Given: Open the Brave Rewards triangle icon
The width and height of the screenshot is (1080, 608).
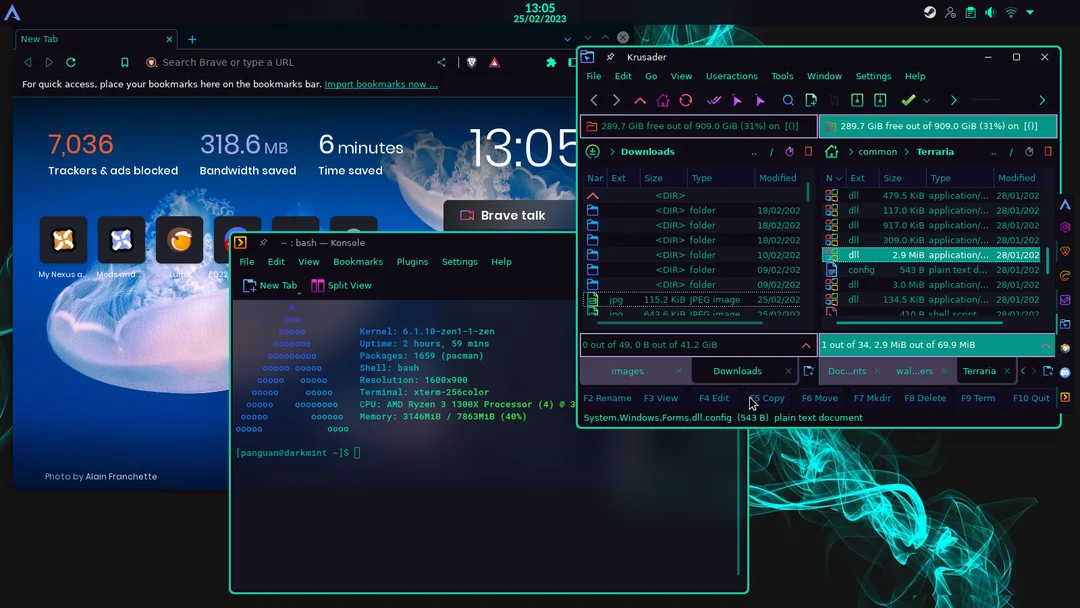Looking at the screenshot, I should pyautogui.click(x=495, y=62).
